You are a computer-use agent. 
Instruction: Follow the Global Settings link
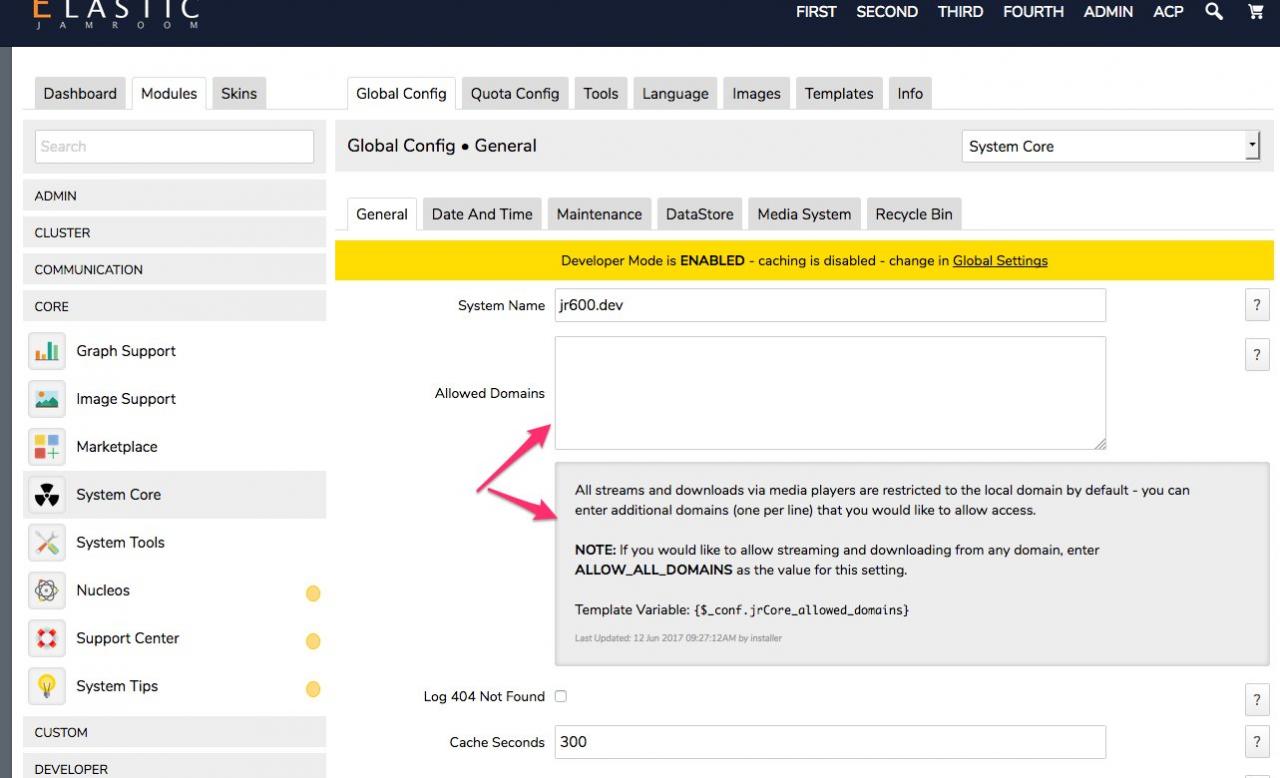pos(1000,261)
